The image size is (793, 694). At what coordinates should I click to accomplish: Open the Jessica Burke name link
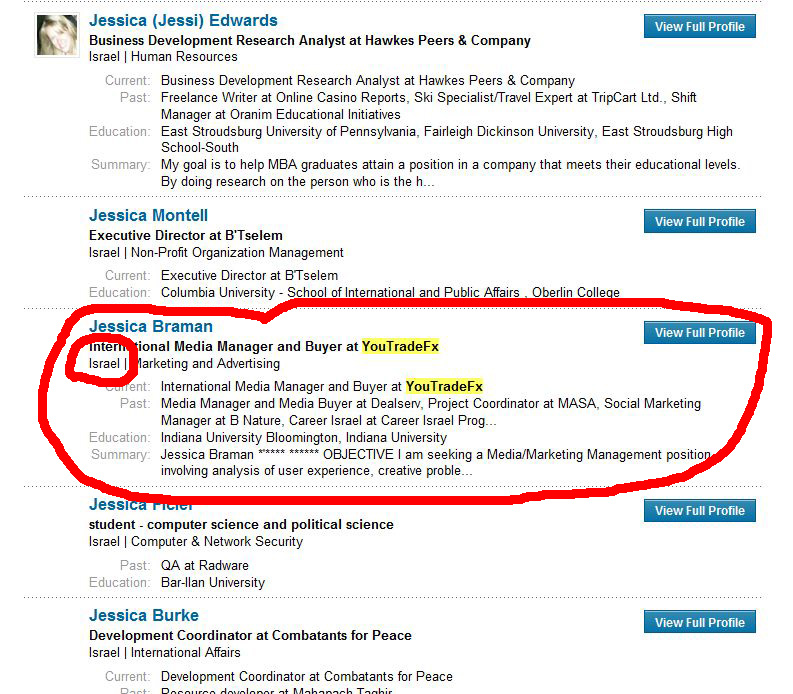coord(144,616)
